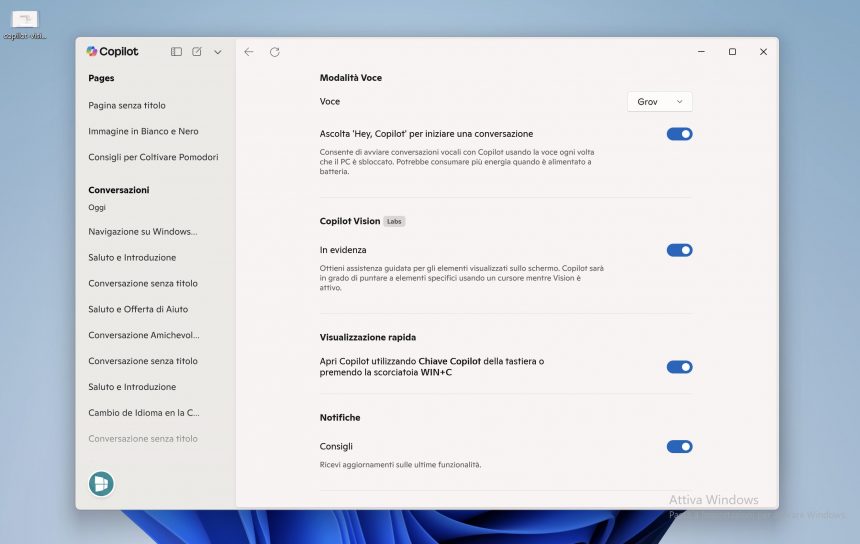Image resolution: width=860 pixels, height=544 pixels.
Task: Click the Labs badge beside Copilot Vision
Action: coord(395,221)
